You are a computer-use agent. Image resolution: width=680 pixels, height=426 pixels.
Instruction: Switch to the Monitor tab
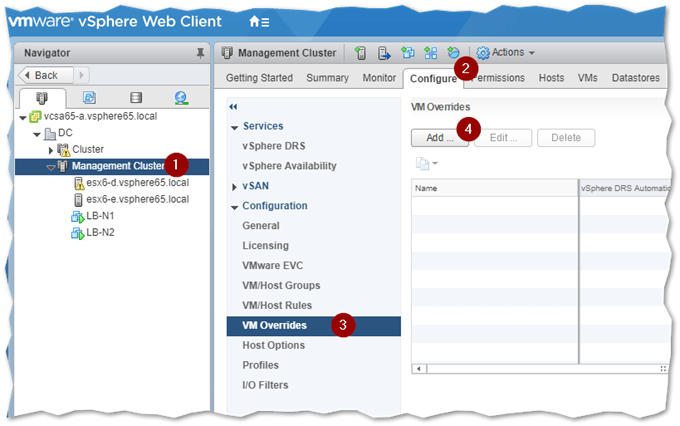tap(379, 78)
